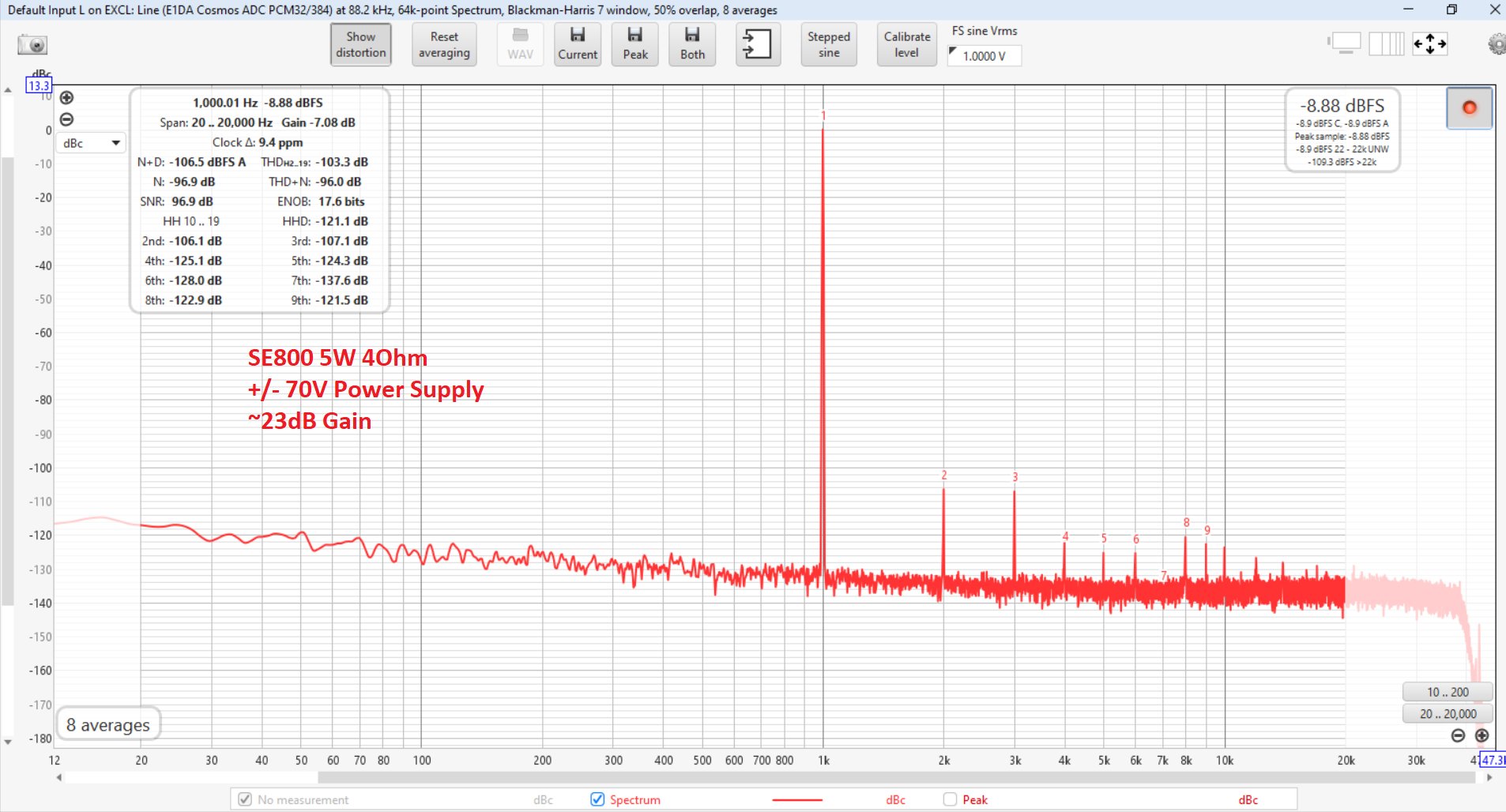Click N+D: -106.5 dBFS A reading

point(192,162)
